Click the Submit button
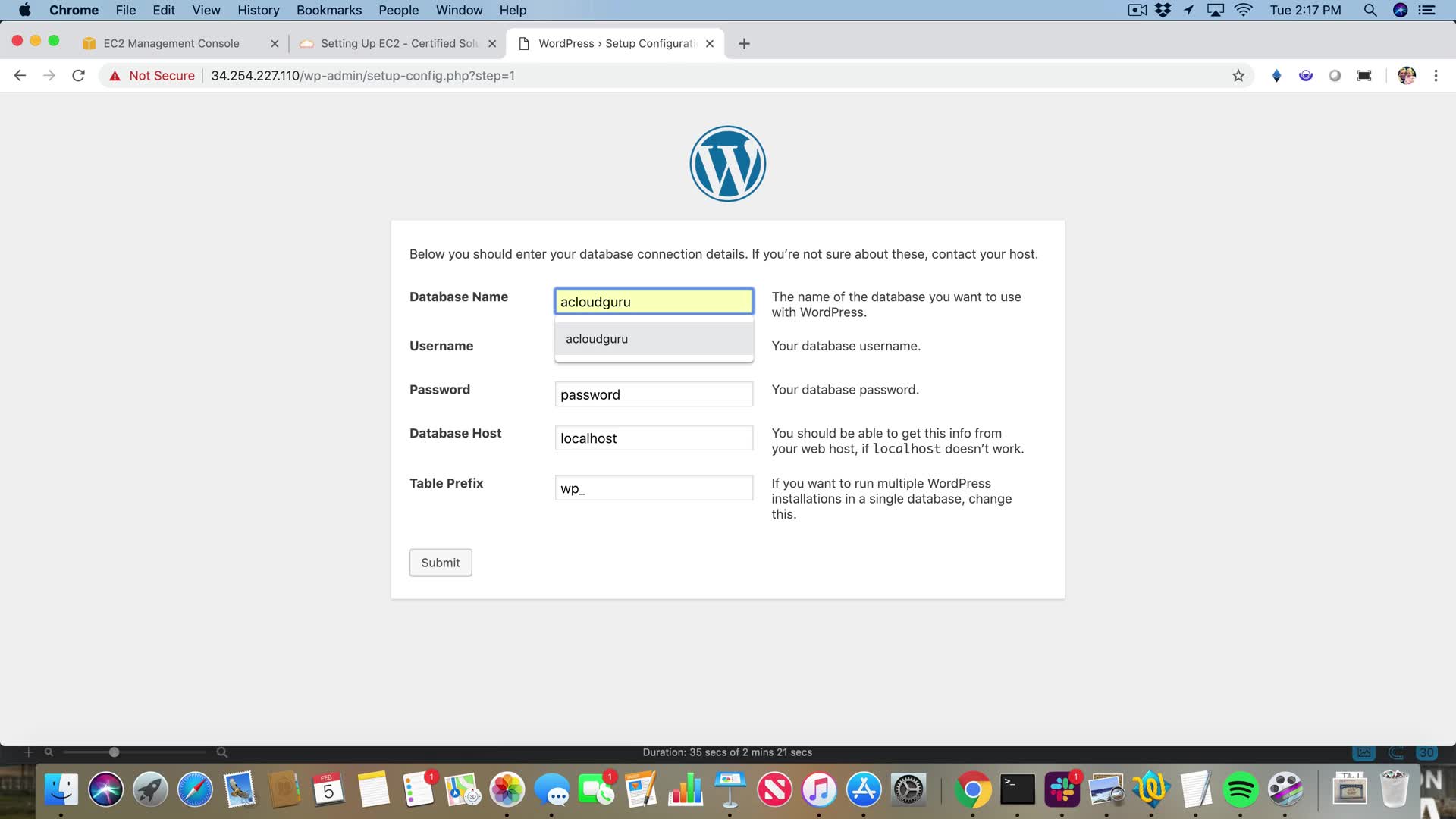This screenshot has width=1456, height=819. click(441, 563)
